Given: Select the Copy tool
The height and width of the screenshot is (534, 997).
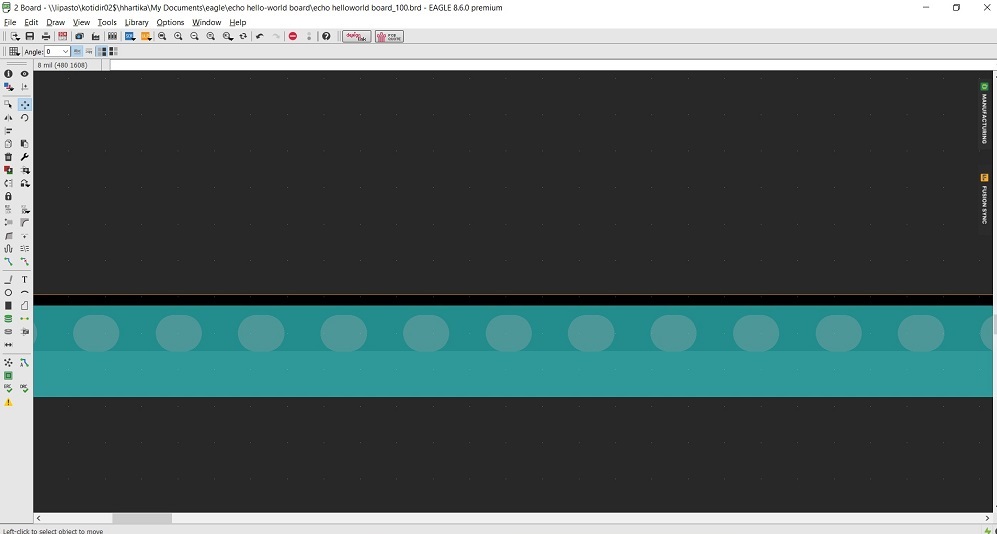Looking at the screenshot, I should [8, 144].
